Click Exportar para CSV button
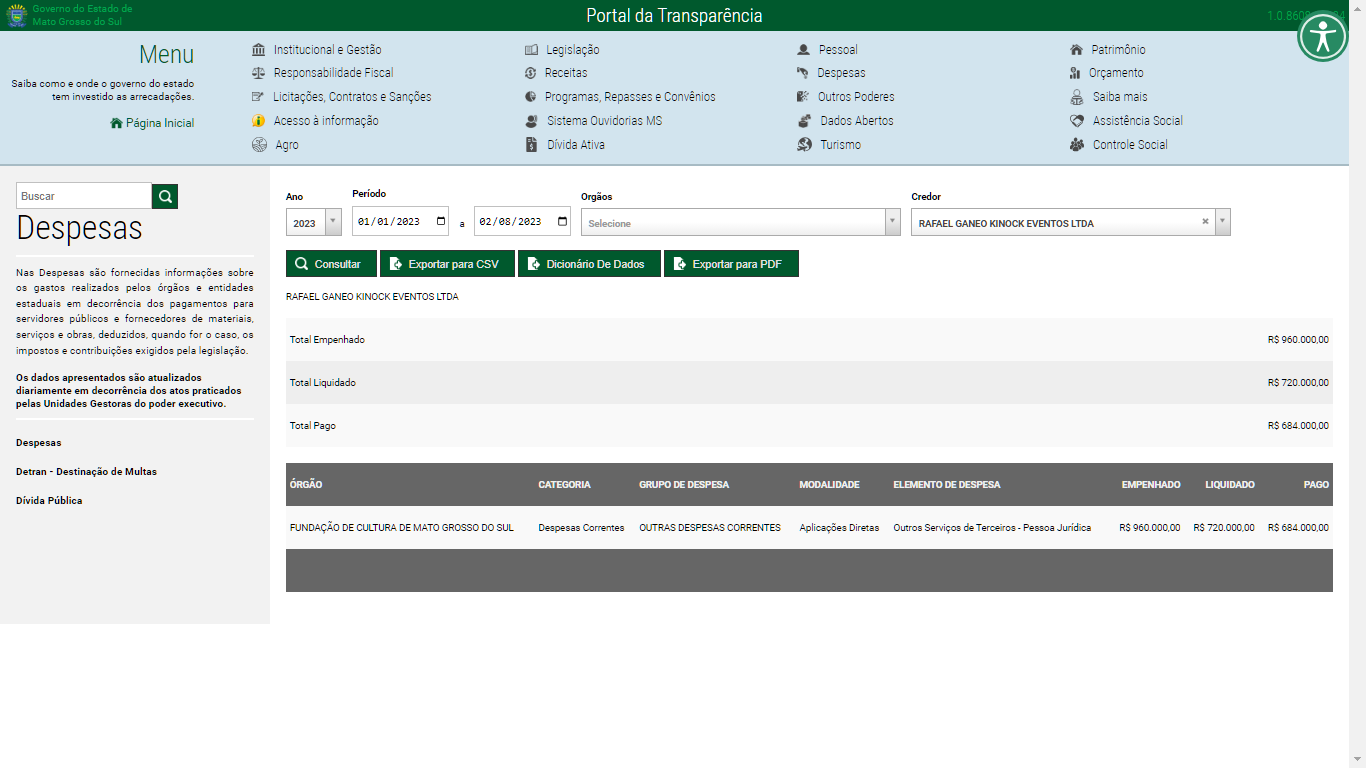This screenshot has width=1366, height=768. click(448, 264)
